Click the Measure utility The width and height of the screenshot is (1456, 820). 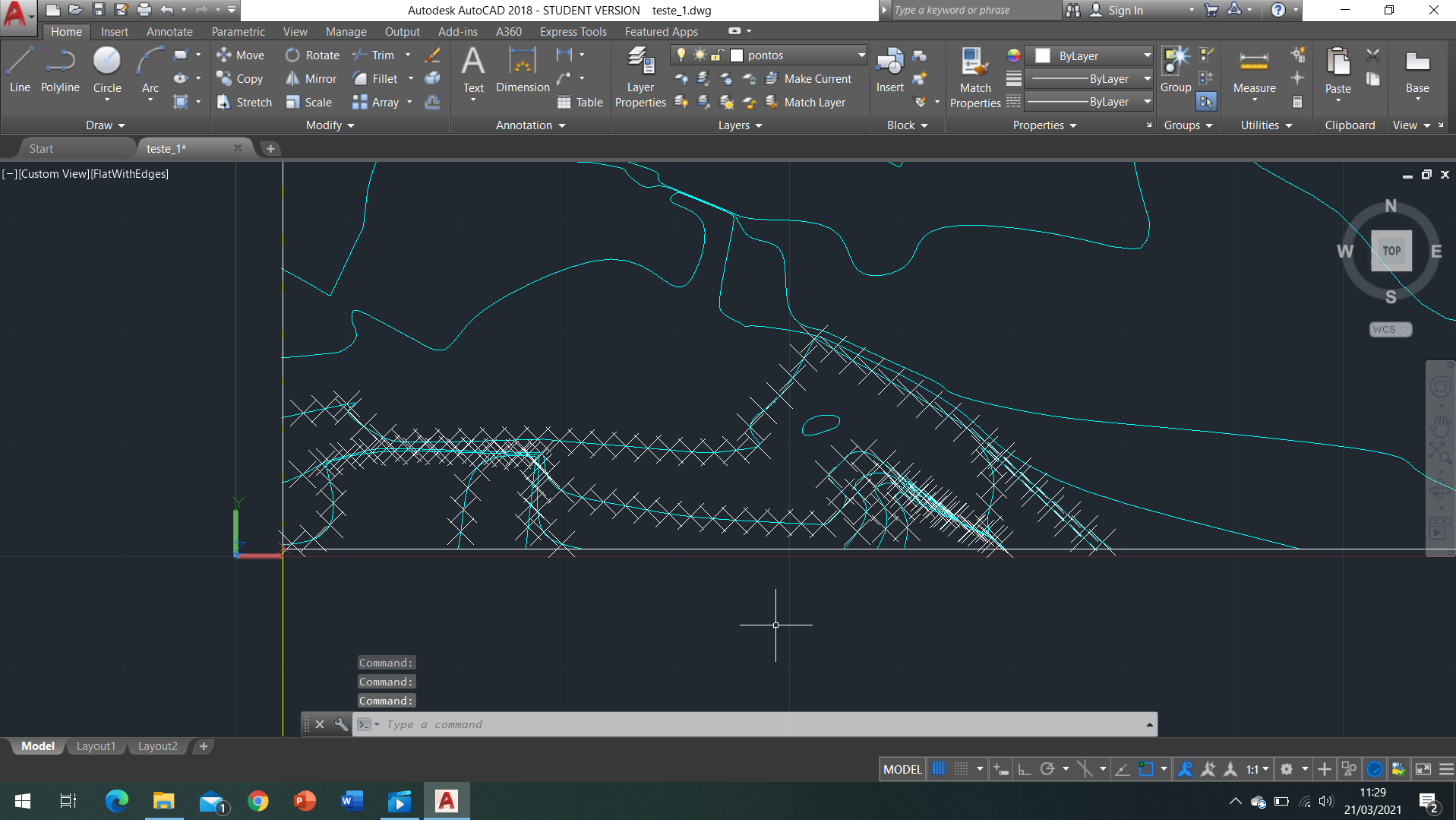click(x=1254, y=70)
